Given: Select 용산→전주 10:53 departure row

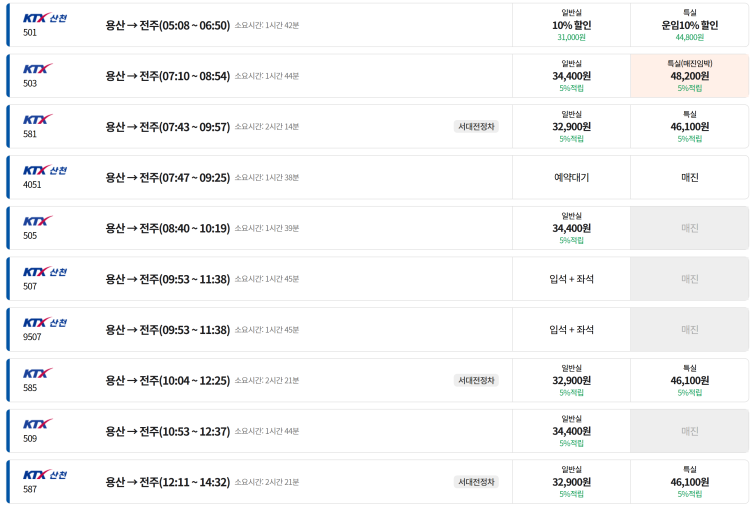Looking at the screenshot, I should tap(260, 431).
